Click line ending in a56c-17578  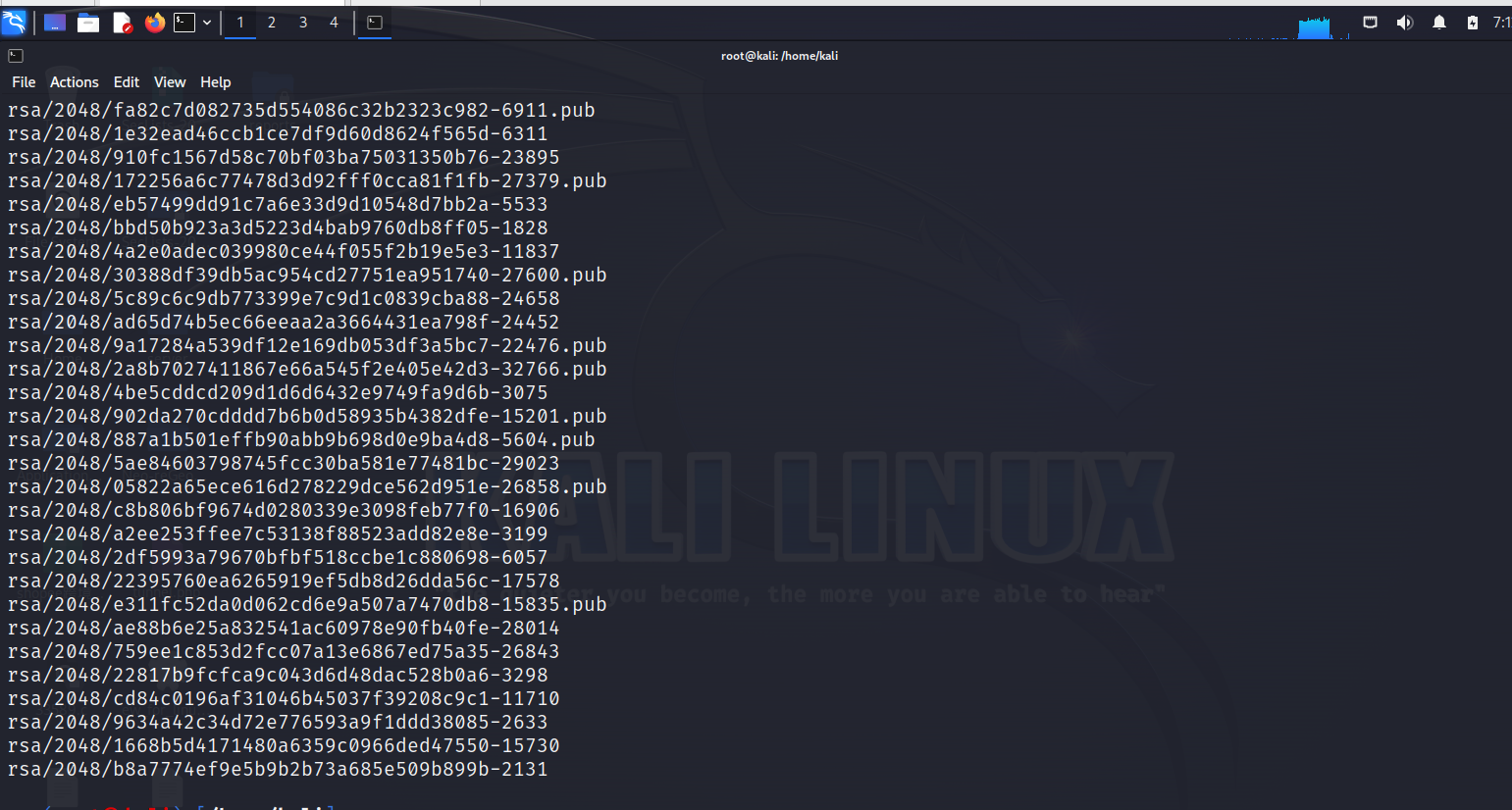[x=284, y=581]
